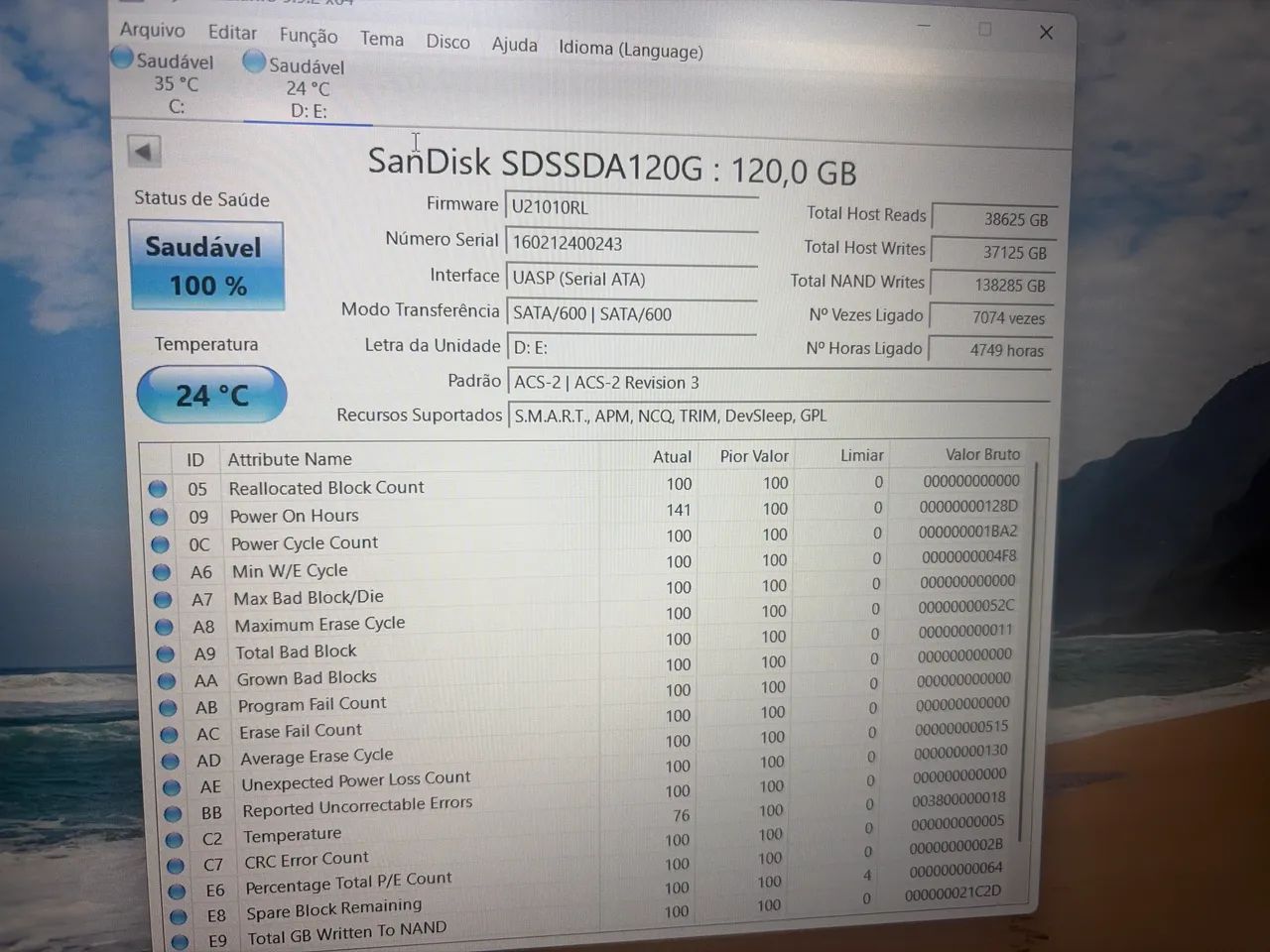
Task: Click the Total NAND Writes value 138285 GB
Action: point(993,285)
